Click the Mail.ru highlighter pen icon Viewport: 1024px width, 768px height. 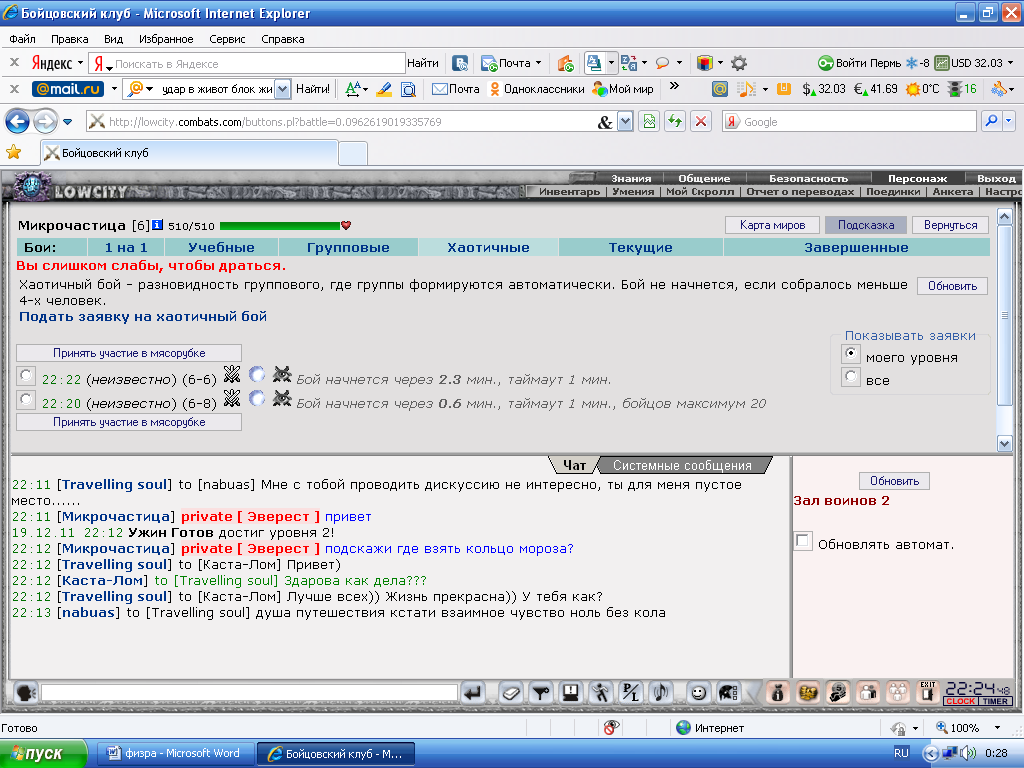tap(384, 89)
